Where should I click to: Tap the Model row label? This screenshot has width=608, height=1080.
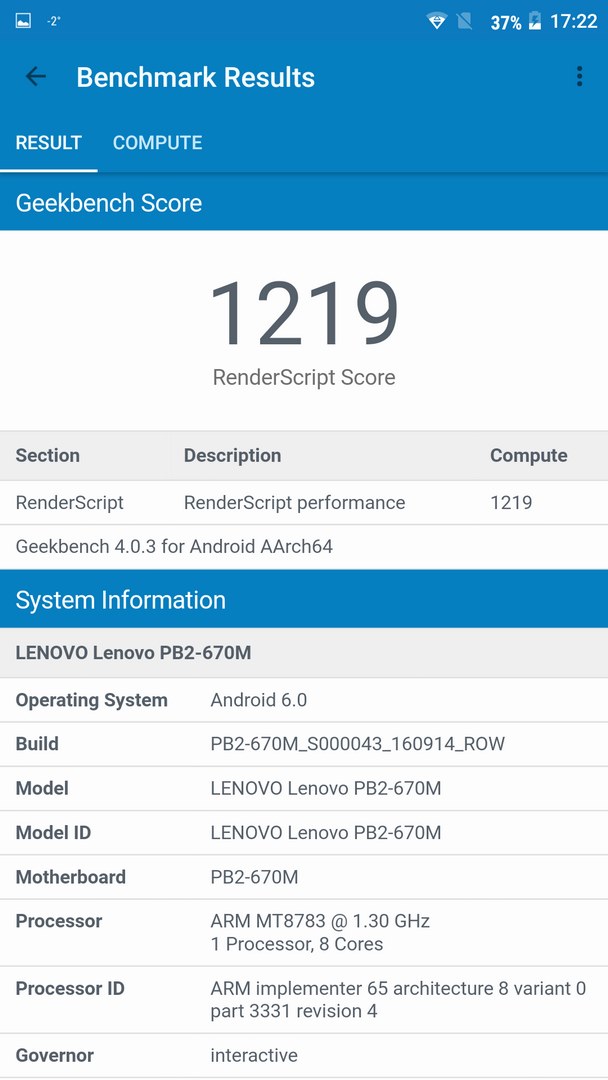click(42, 788)
